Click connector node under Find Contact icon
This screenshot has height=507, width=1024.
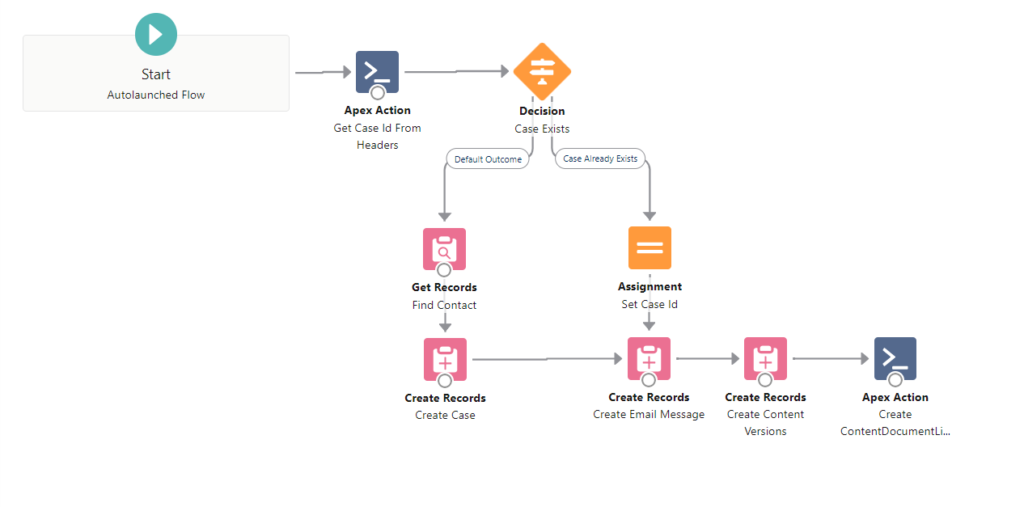[444, 270]
